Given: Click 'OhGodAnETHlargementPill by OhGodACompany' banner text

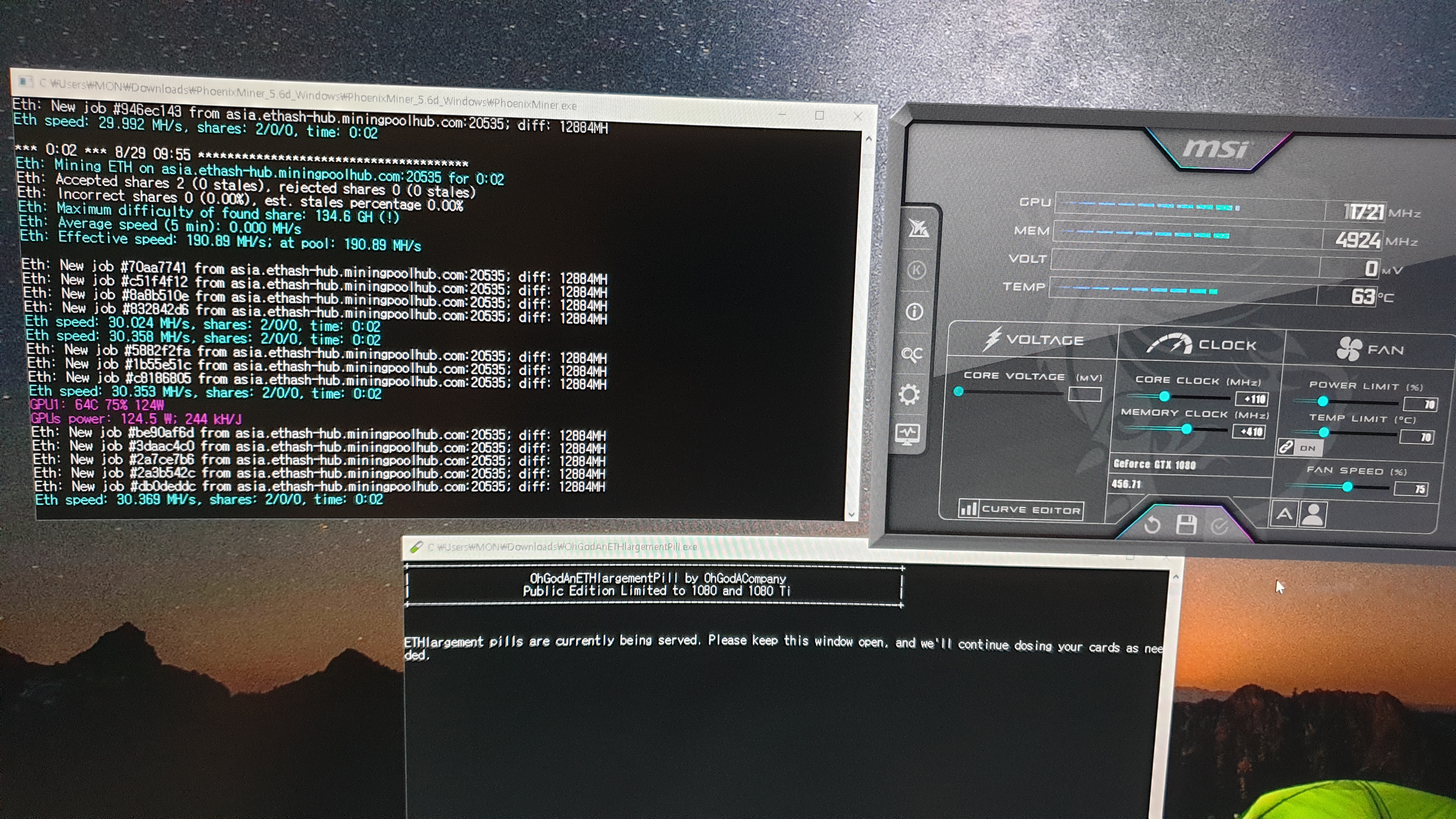Looking at the screenshot, I should (x=657, y=578).
